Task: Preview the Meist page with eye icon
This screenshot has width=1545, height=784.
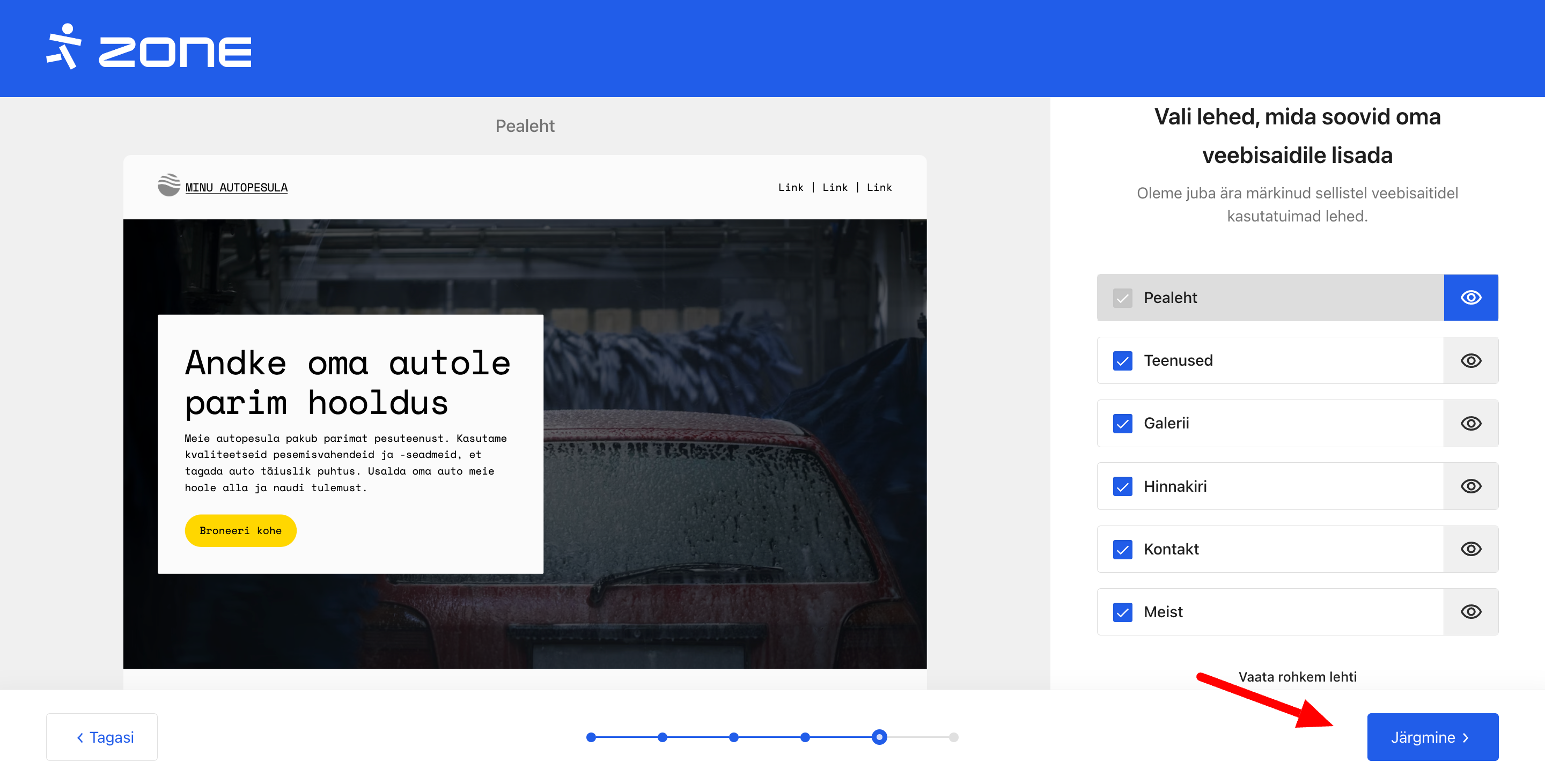Action: [x=1470, y=612]
